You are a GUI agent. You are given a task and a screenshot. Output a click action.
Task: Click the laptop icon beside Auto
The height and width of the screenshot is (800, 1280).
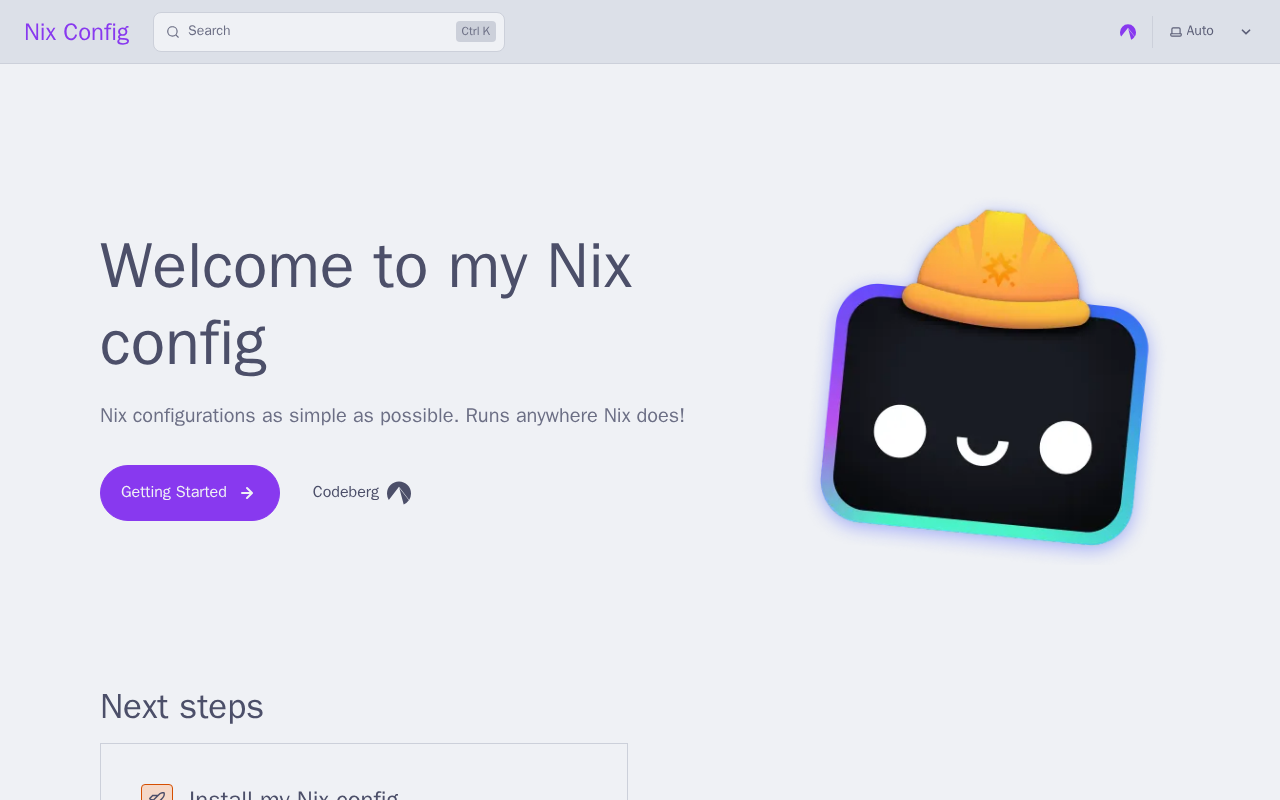[x=1176, y=32]
